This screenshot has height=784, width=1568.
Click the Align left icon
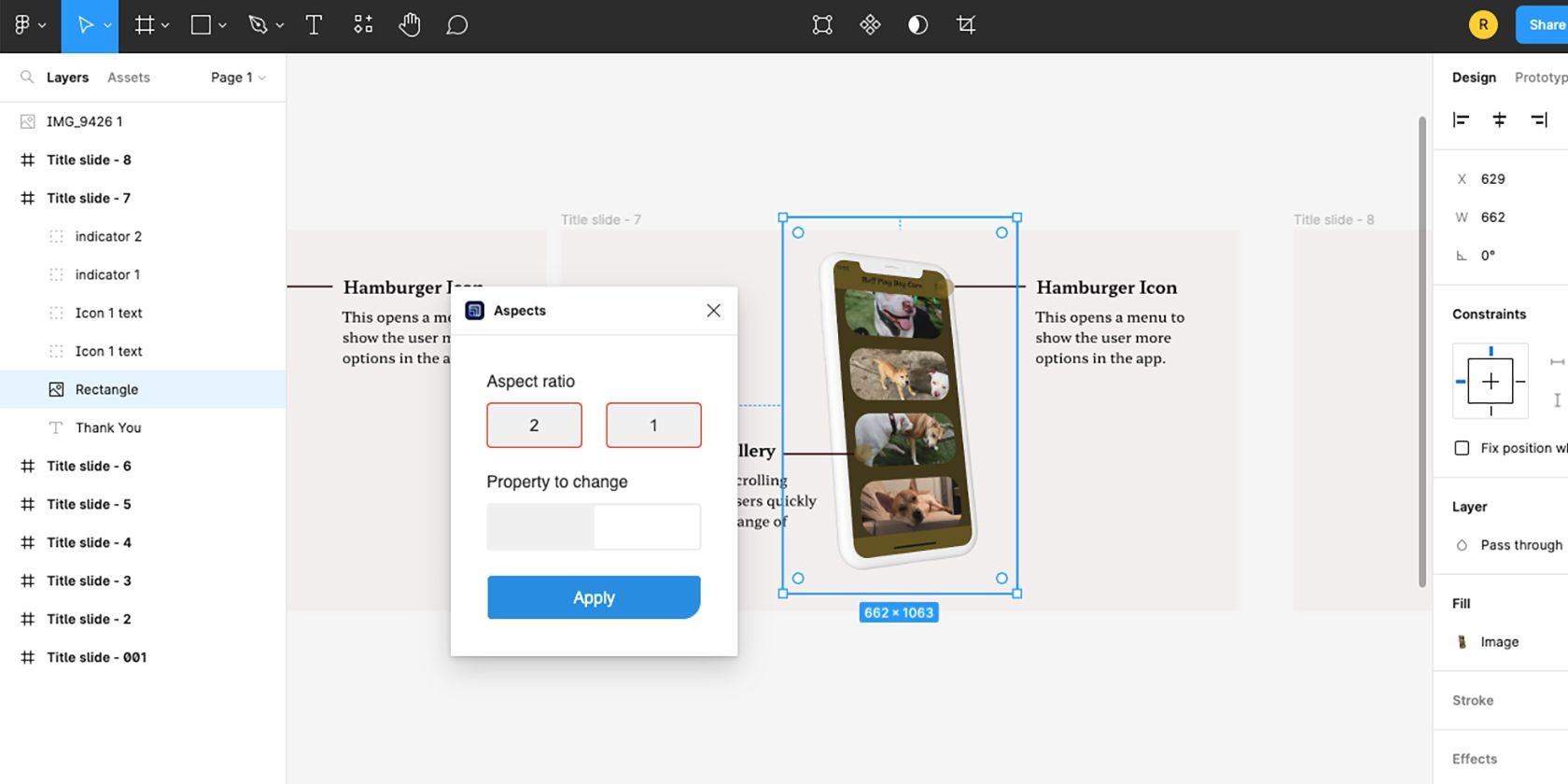click(x=1462, y=119)
